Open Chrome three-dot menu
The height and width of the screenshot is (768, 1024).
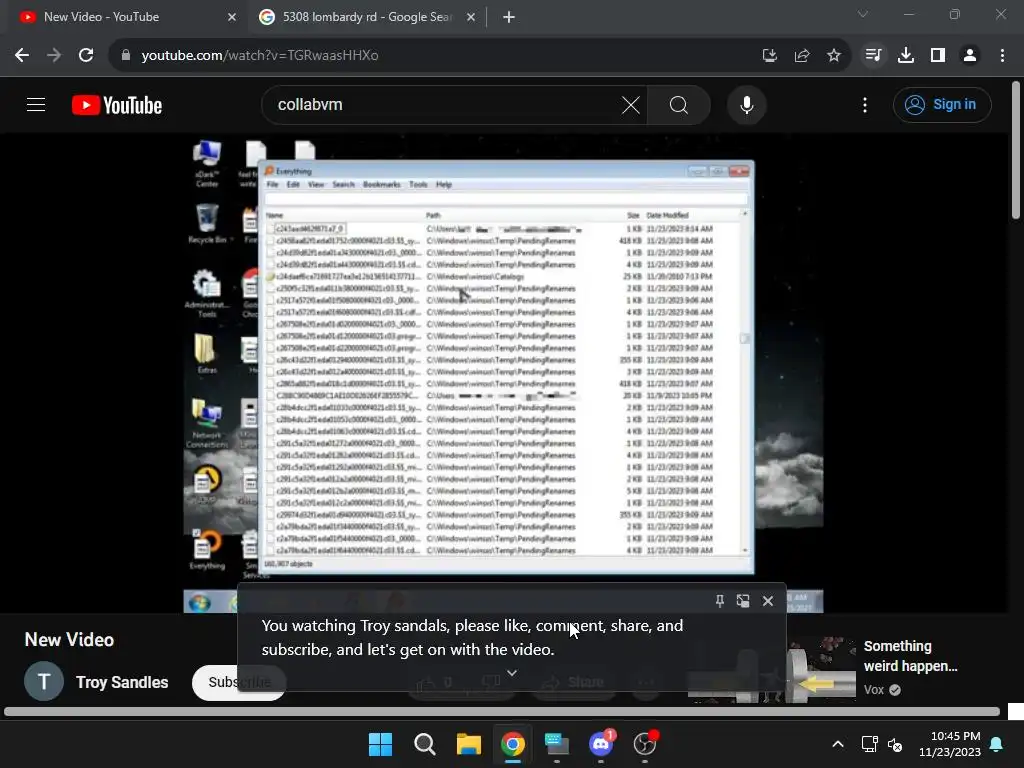(x=1002, y=56)
